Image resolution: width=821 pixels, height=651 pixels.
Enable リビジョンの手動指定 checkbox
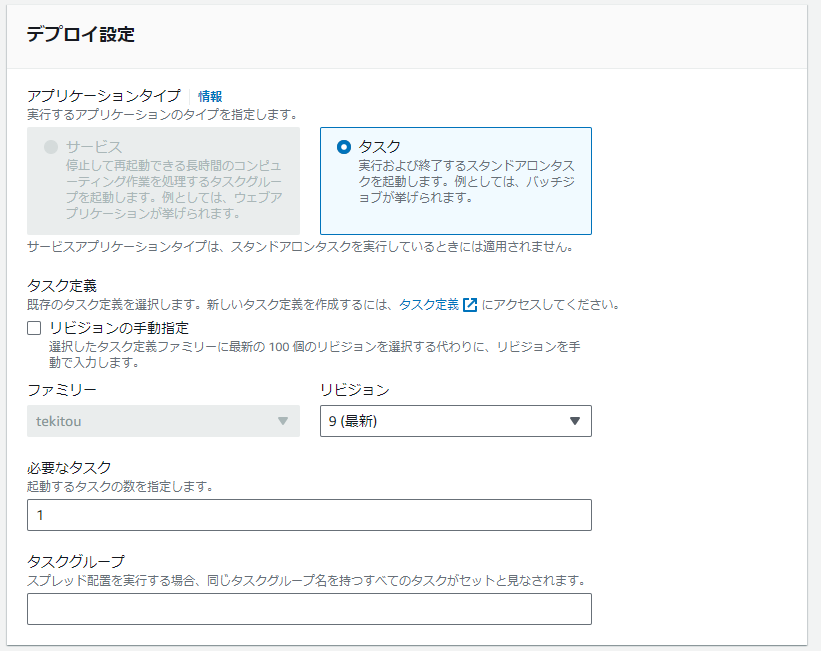click(34, 328)
